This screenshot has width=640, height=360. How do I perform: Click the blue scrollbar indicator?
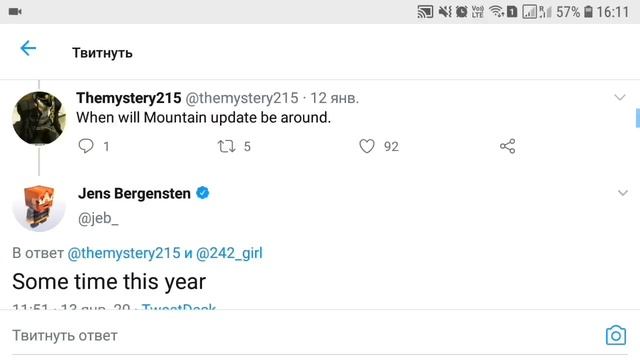638,118
